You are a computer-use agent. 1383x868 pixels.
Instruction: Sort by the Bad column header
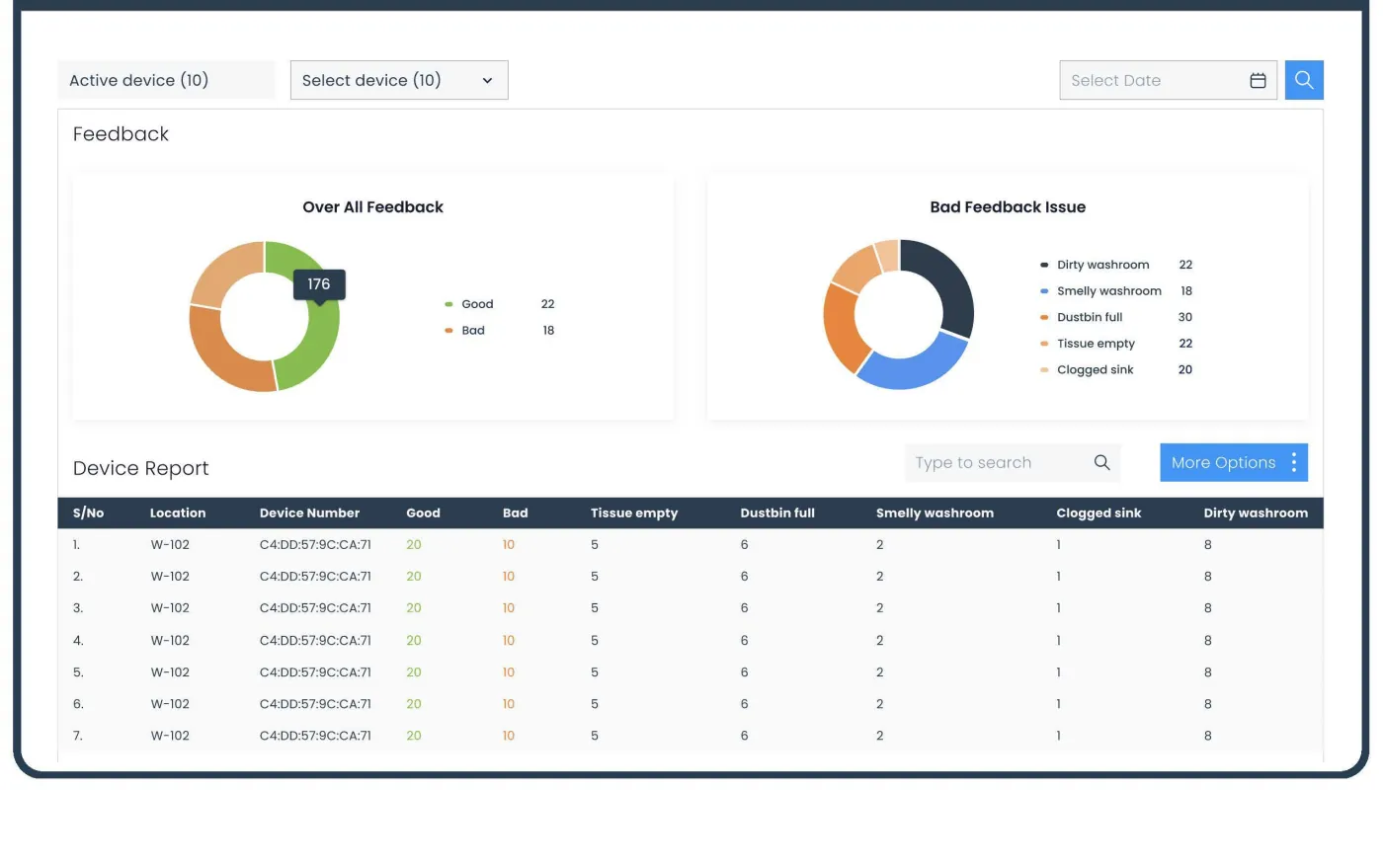pyautogui.click(x=515, y=513)
